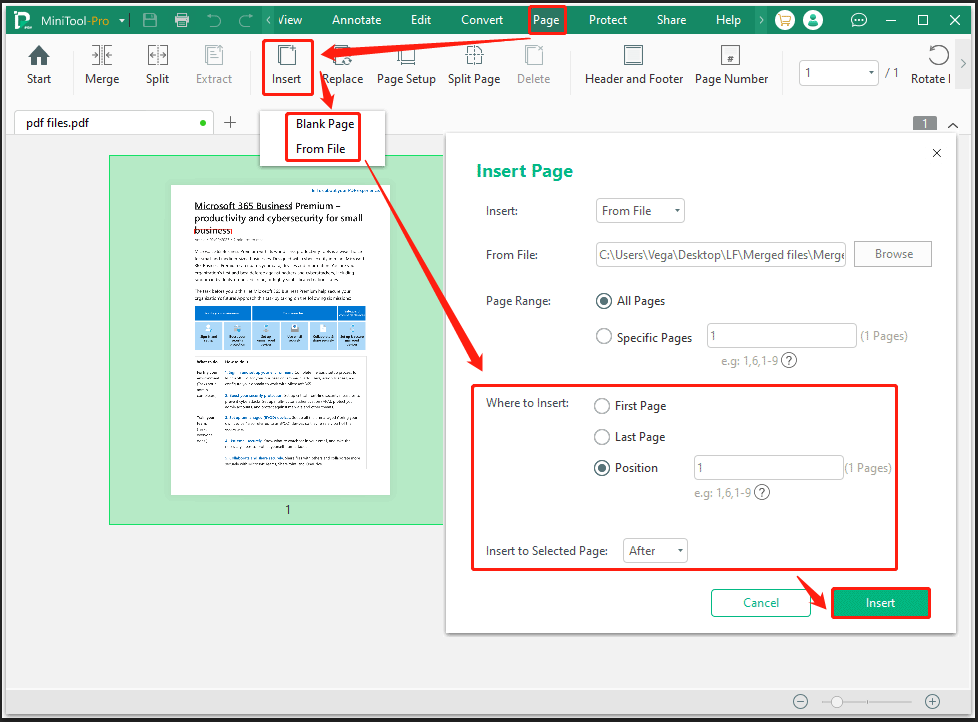The height and width of the screenshot is (722, 978).
Task: Open the Insert to Selected Page dropdown
Action: click(655, 550)
